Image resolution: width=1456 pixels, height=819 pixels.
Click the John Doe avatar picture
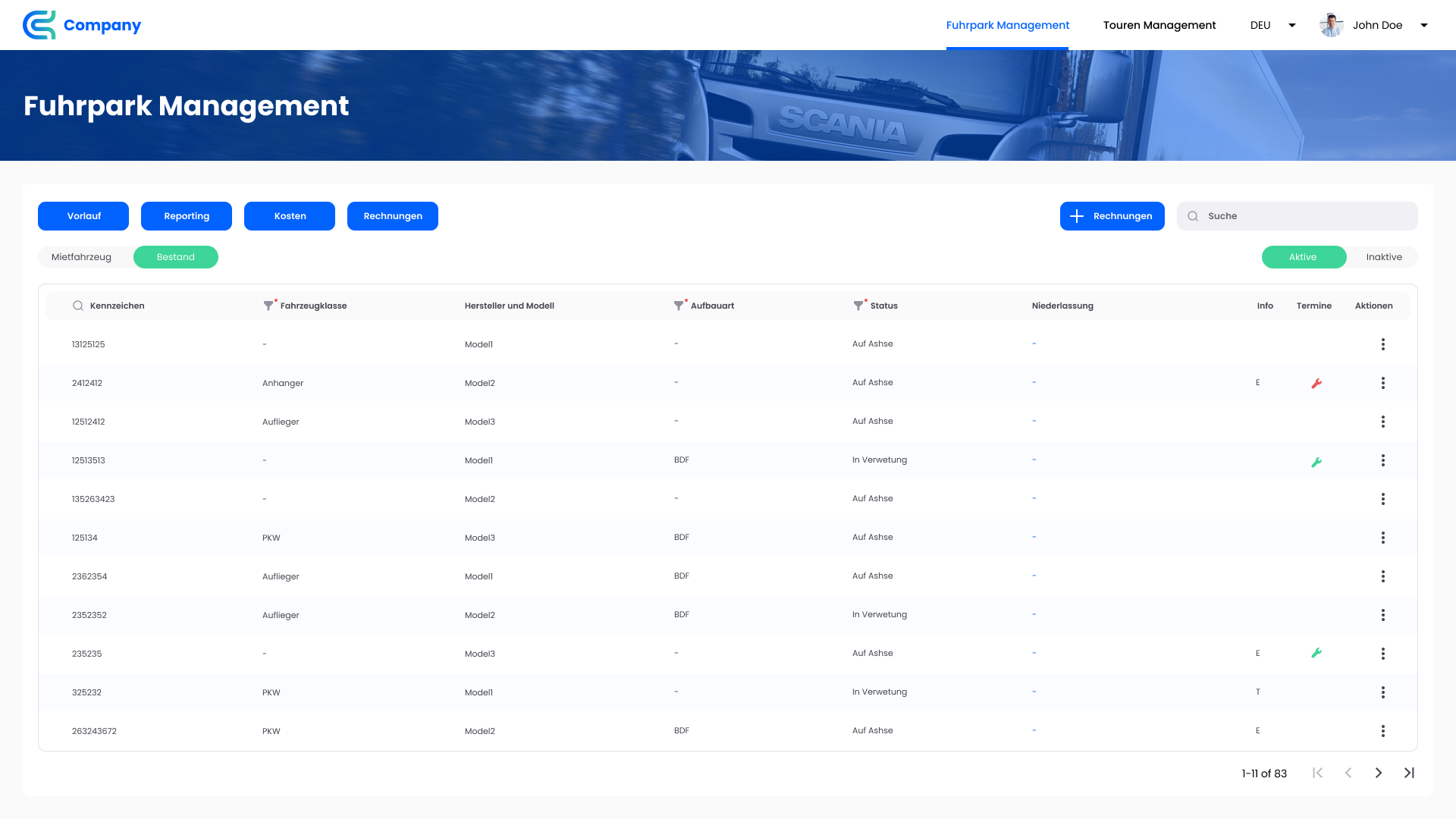pos(1332,25)
